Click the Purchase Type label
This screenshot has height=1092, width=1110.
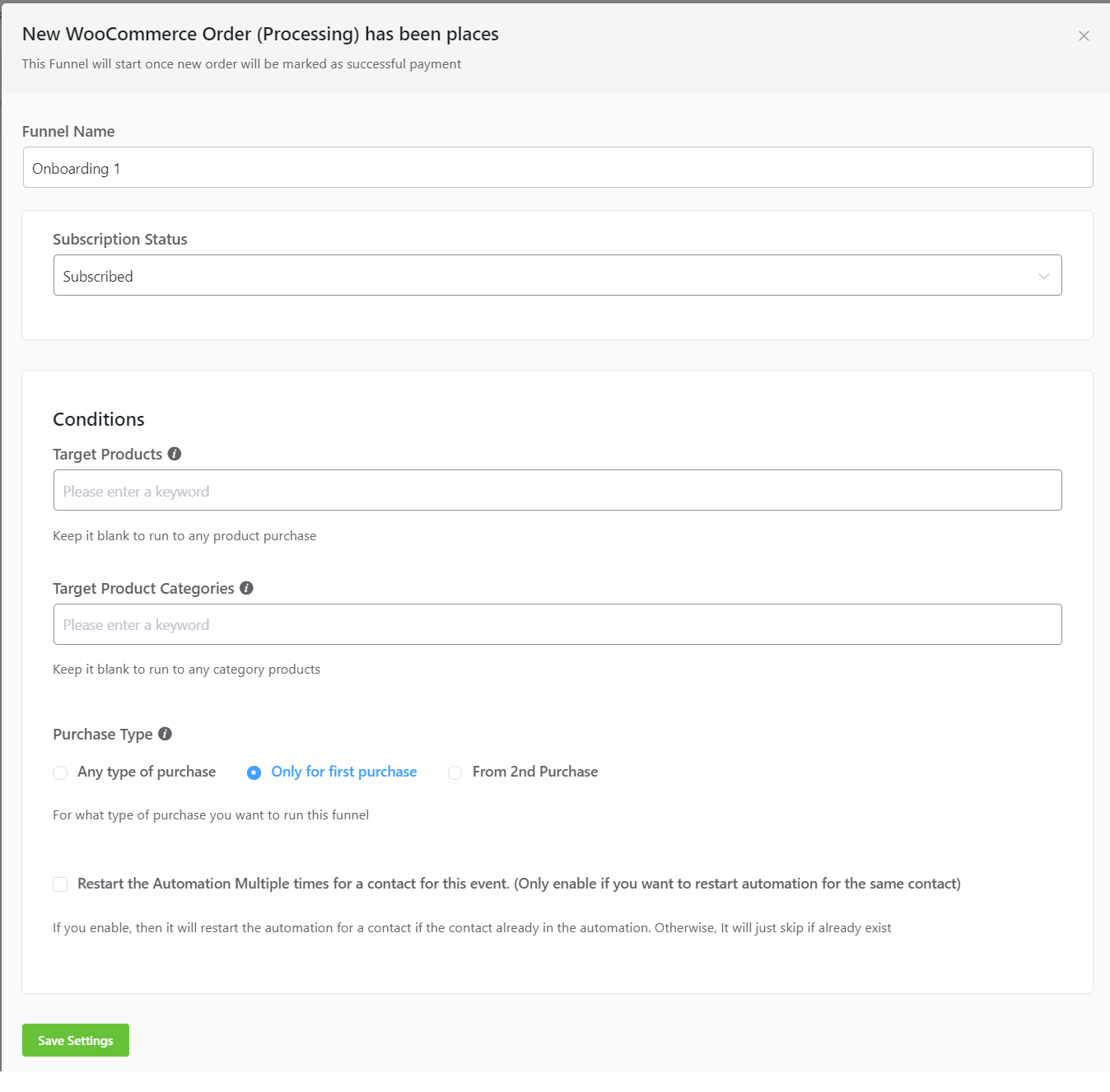(x=102, y=734)
